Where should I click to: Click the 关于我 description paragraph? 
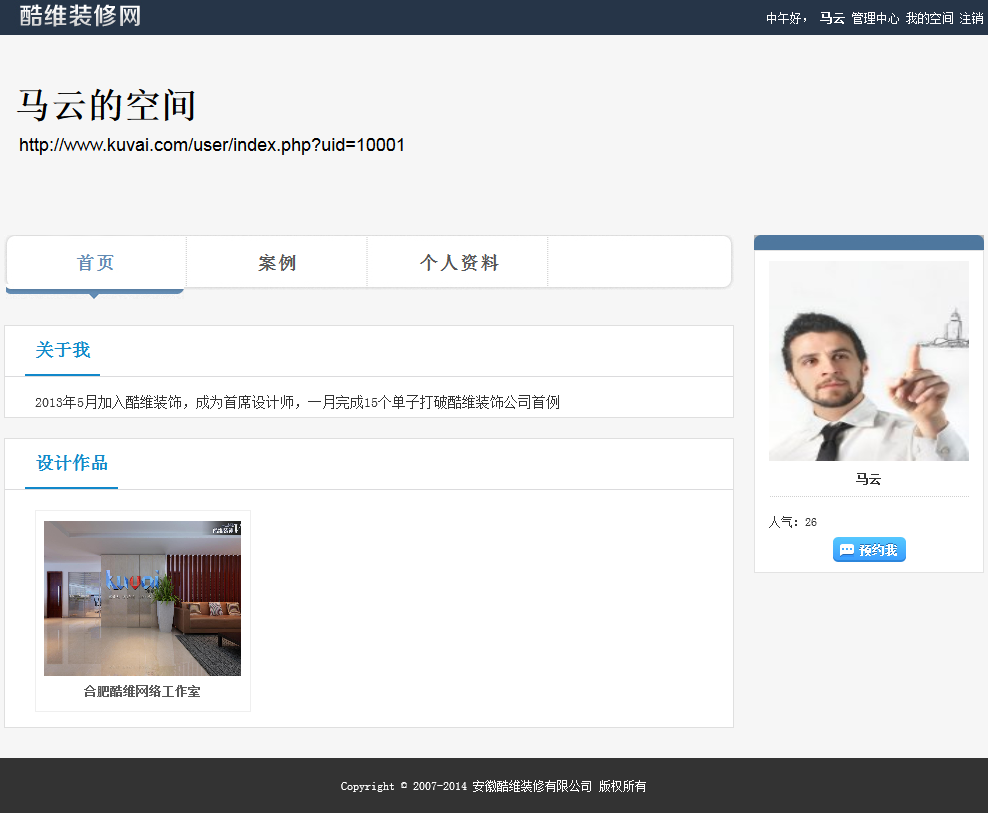(297, 402)
